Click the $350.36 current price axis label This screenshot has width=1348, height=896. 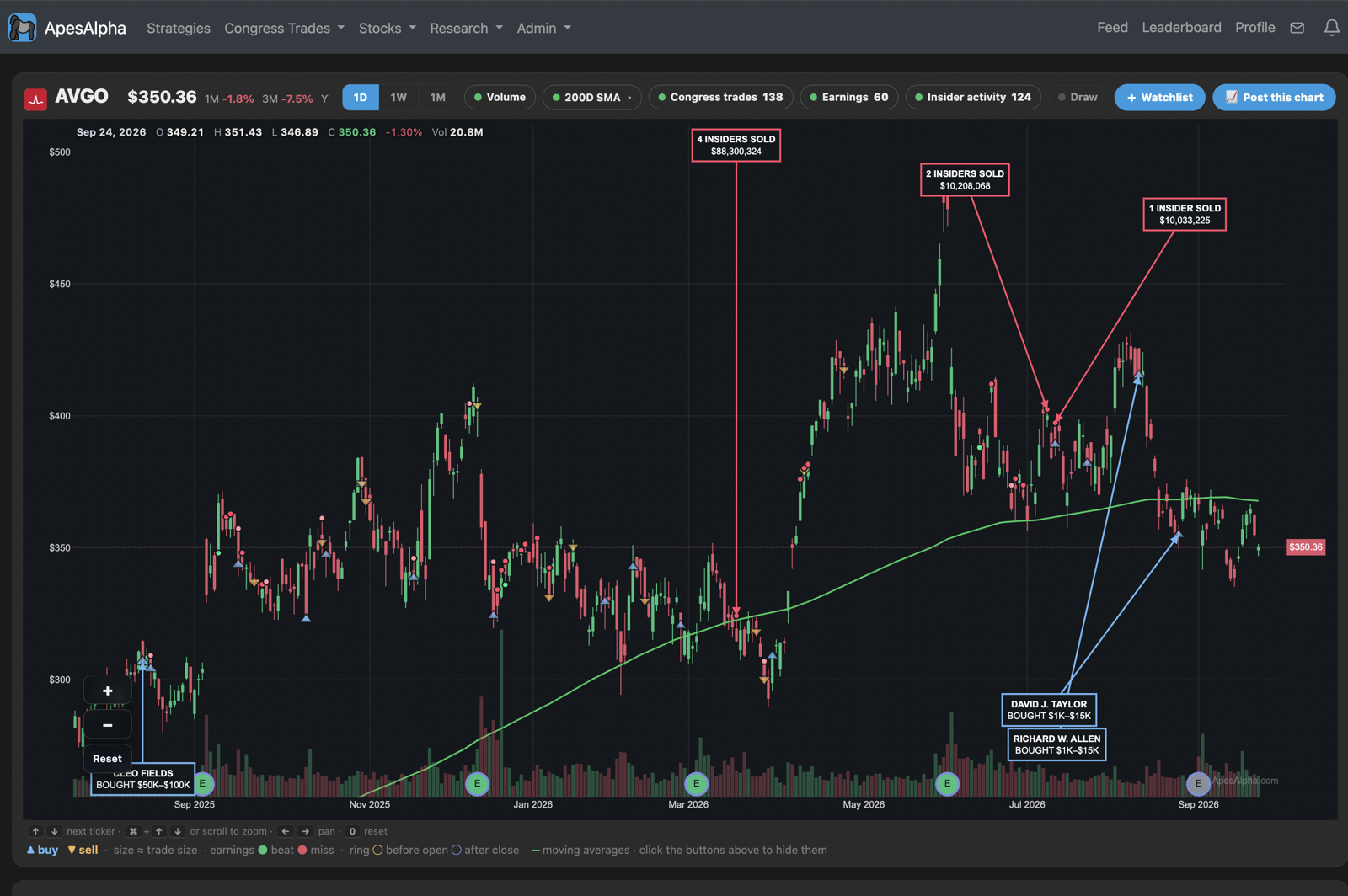(1305, 547)
